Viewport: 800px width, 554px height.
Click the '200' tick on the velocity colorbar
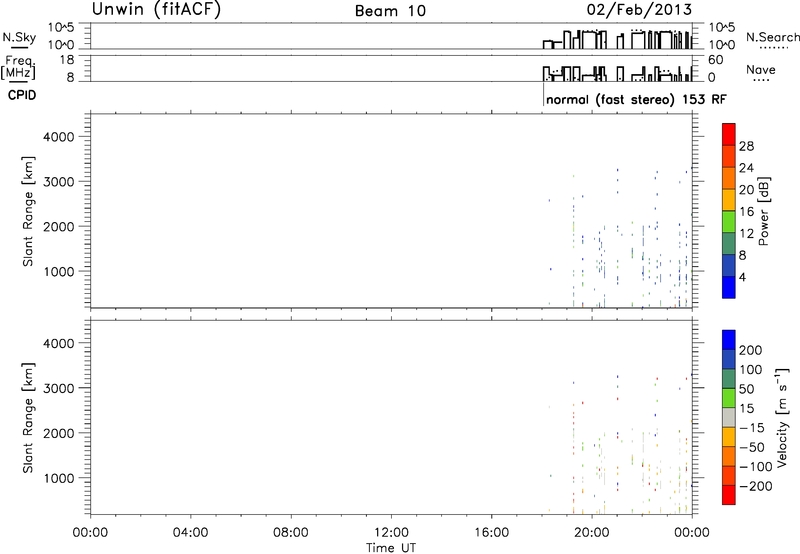coord(751,350)
